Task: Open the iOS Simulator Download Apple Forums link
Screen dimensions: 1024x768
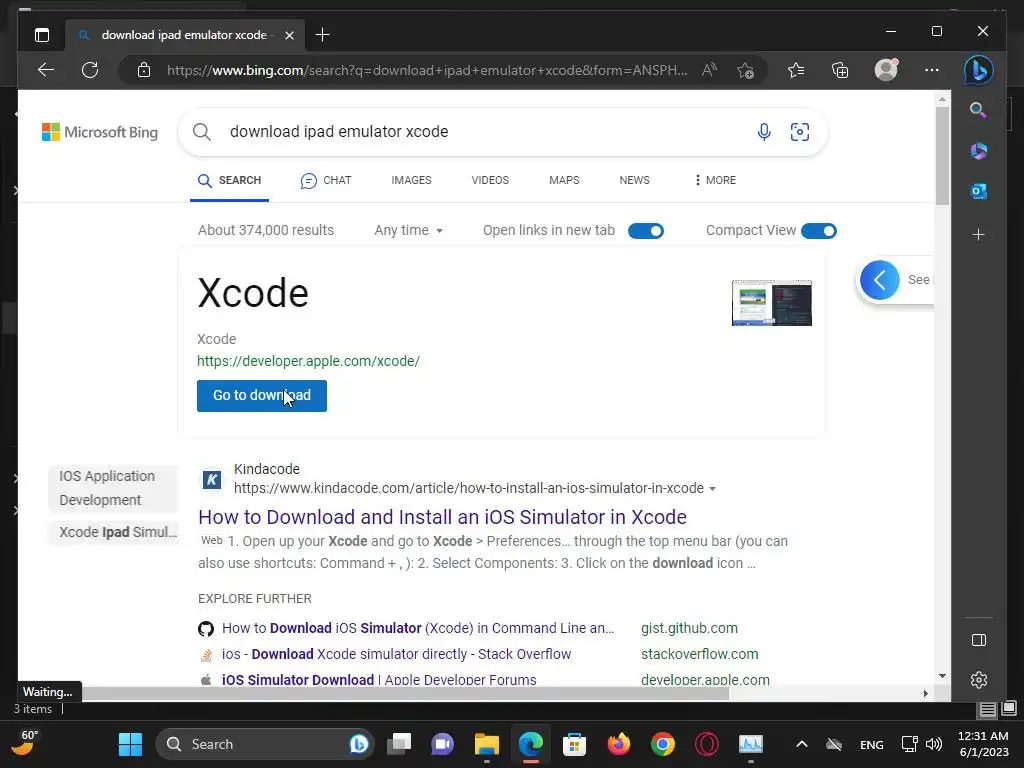Action: pyautogui.click(x=379, y=680)
